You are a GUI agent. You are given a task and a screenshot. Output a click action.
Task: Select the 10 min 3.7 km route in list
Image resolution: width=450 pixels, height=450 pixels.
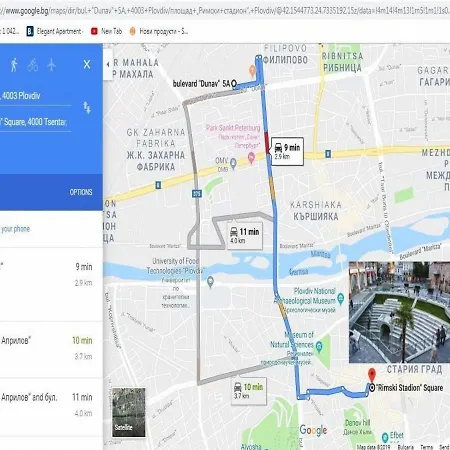[x=51, y=349]
